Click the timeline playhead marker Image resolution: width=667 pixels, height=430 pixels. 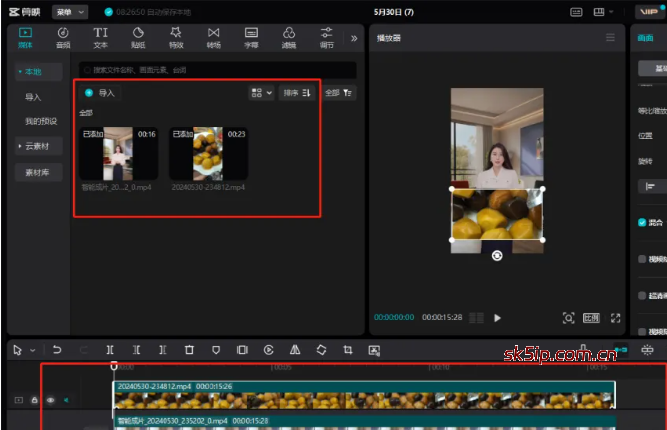pyautogui.click(x=113, y=367)
